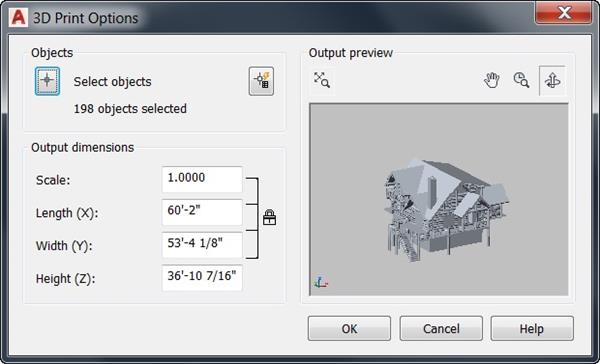This screenshot has height=364, width=600.
Task: Click the 'Output preview' group title
Action: 351,53
